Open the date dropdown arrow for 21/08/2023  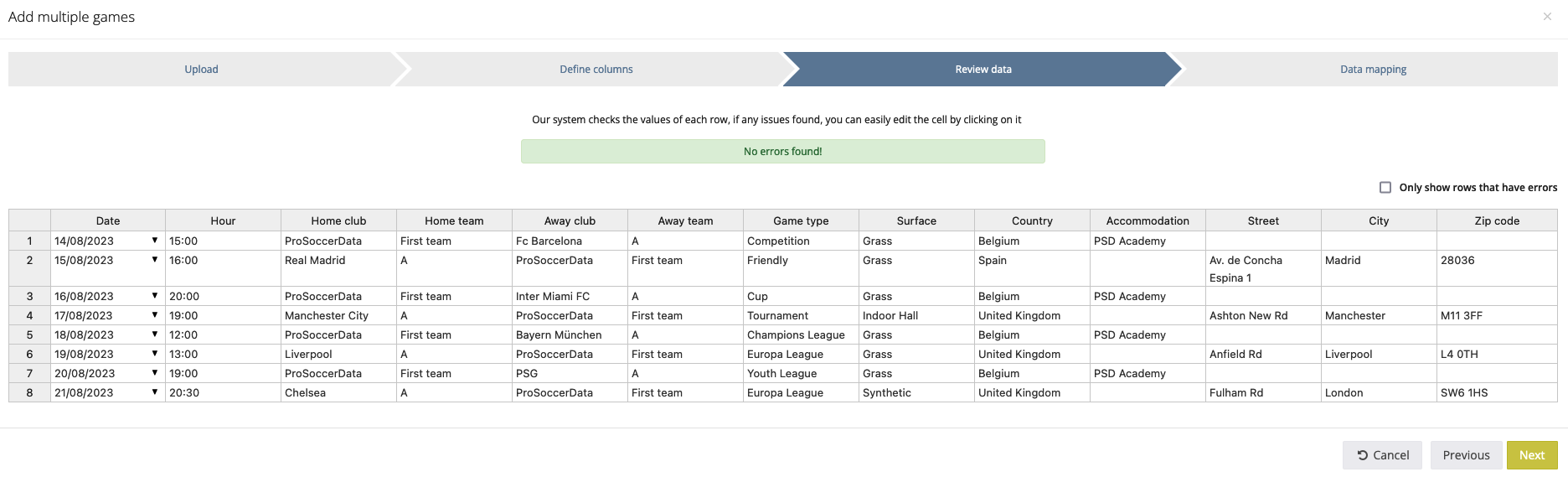tap(155, 392)
